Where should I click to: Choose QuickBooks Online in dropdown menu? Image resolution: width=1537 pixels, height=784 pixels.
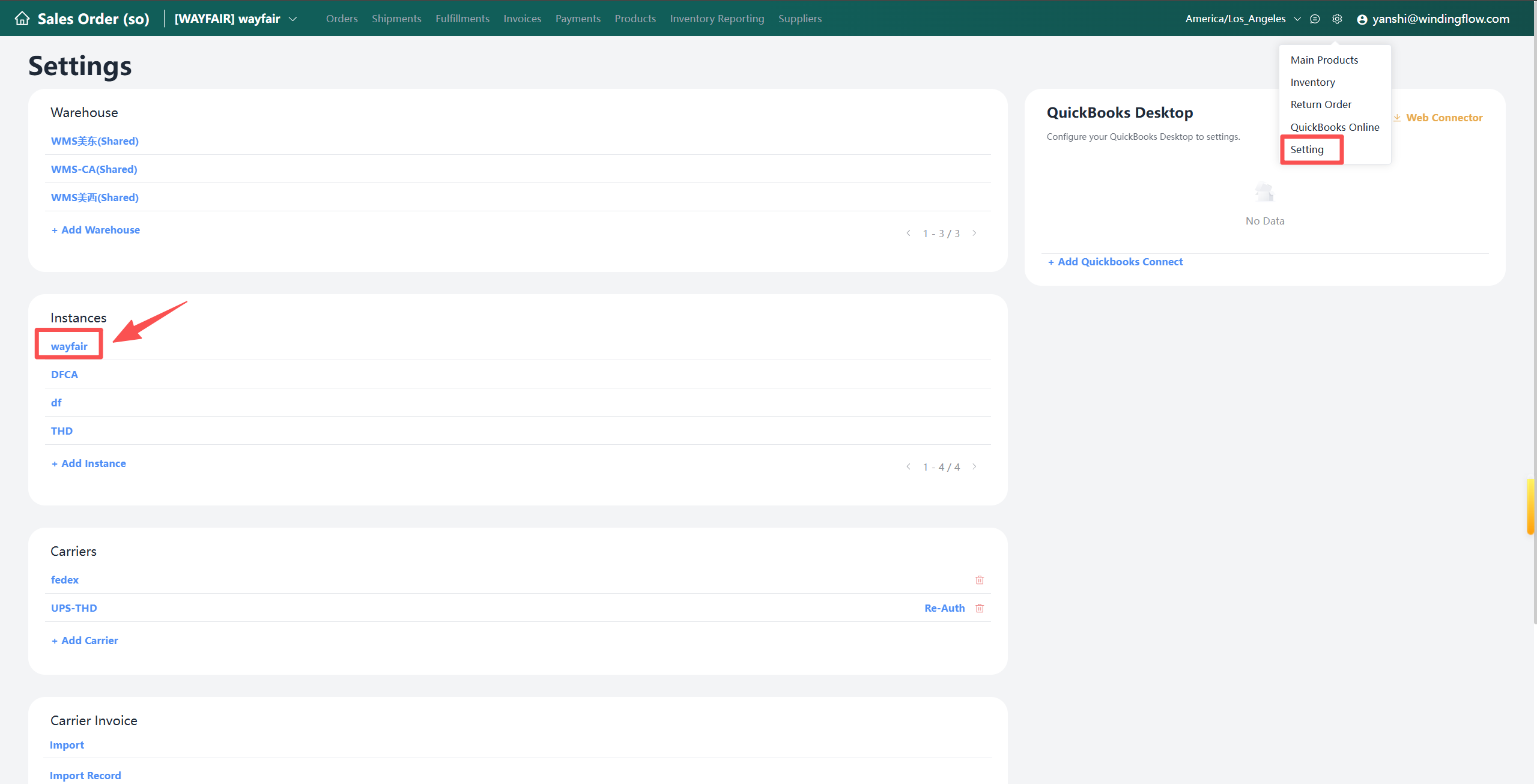tap(1335, 127)
